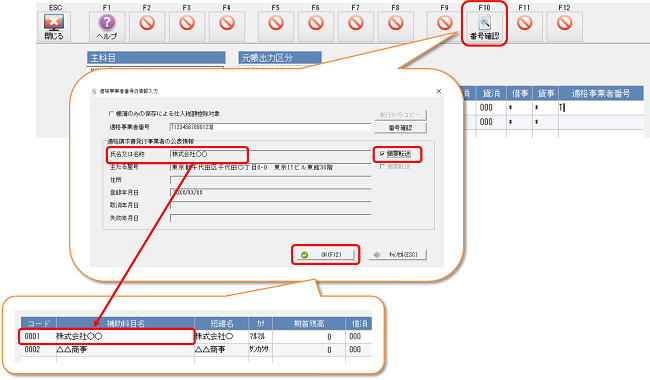
Task: Click 短縮名 cell 株式会社○ in row 0001
Action: (221, 336)
